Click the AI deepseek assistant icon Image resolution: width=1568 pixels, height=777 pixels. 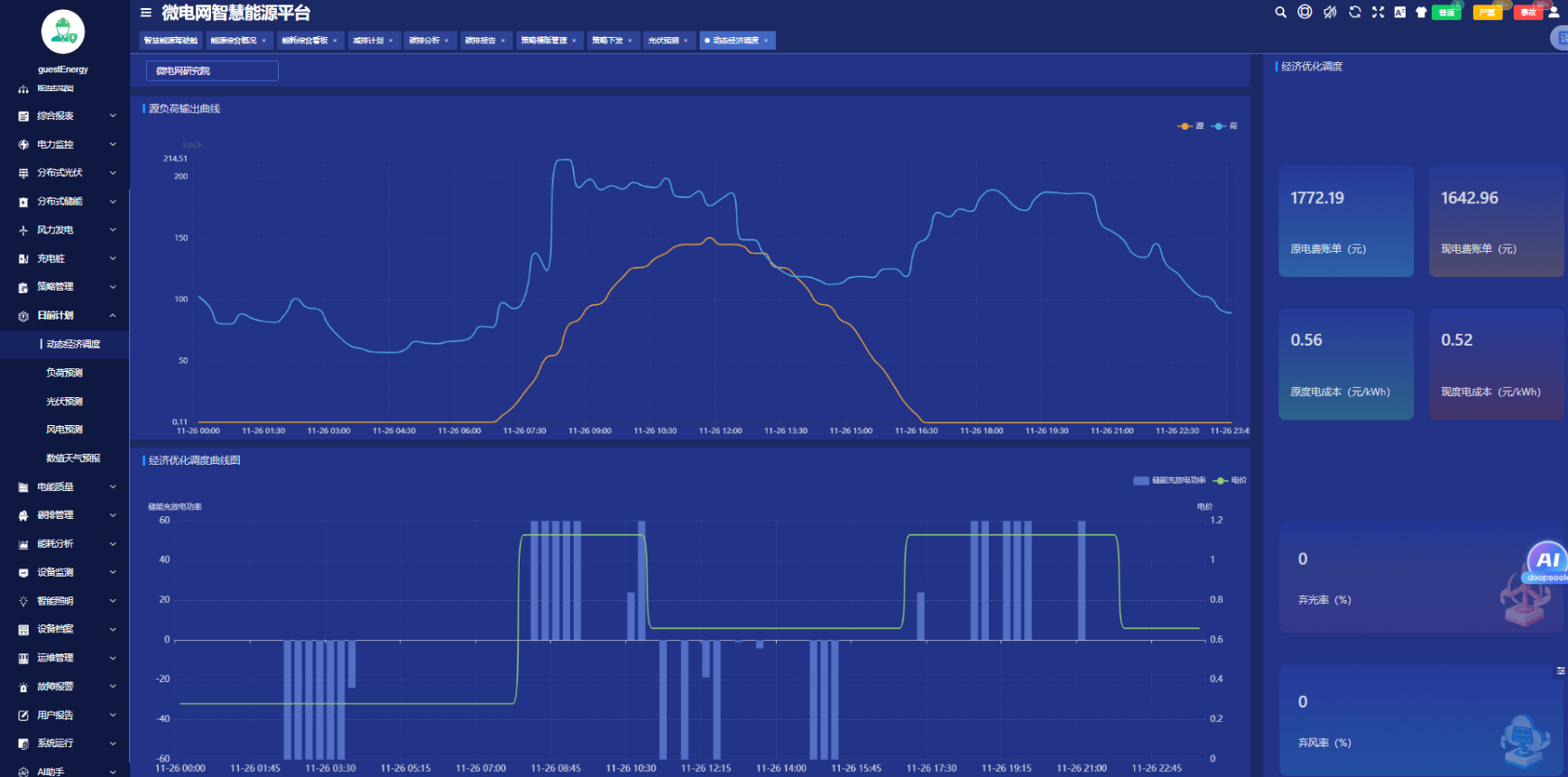click(1547, 562)
